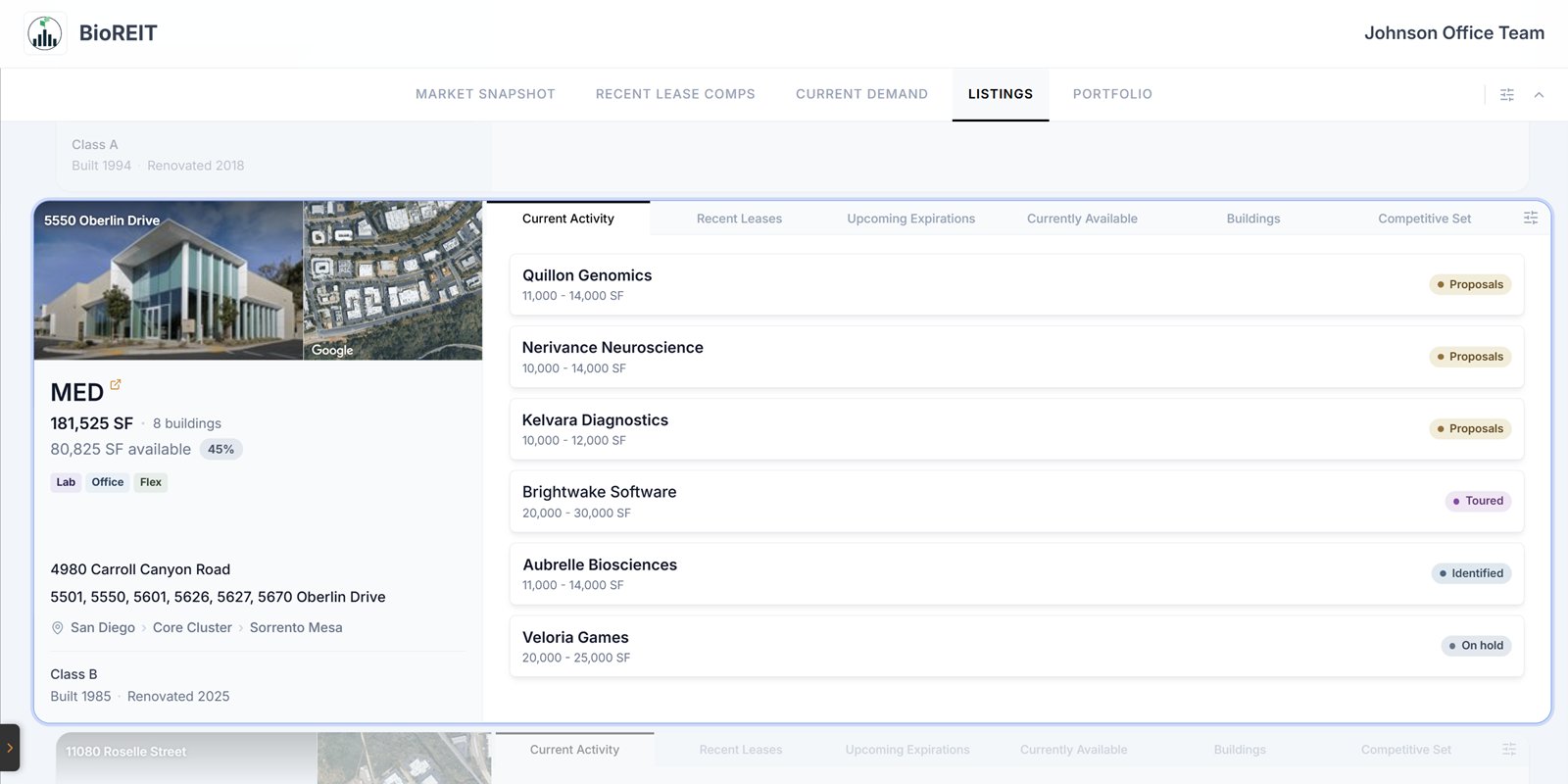The image size is (1568, 784).
Task: Click the Toured status badge for Brightwake Software
Action: coord(1478,501)
